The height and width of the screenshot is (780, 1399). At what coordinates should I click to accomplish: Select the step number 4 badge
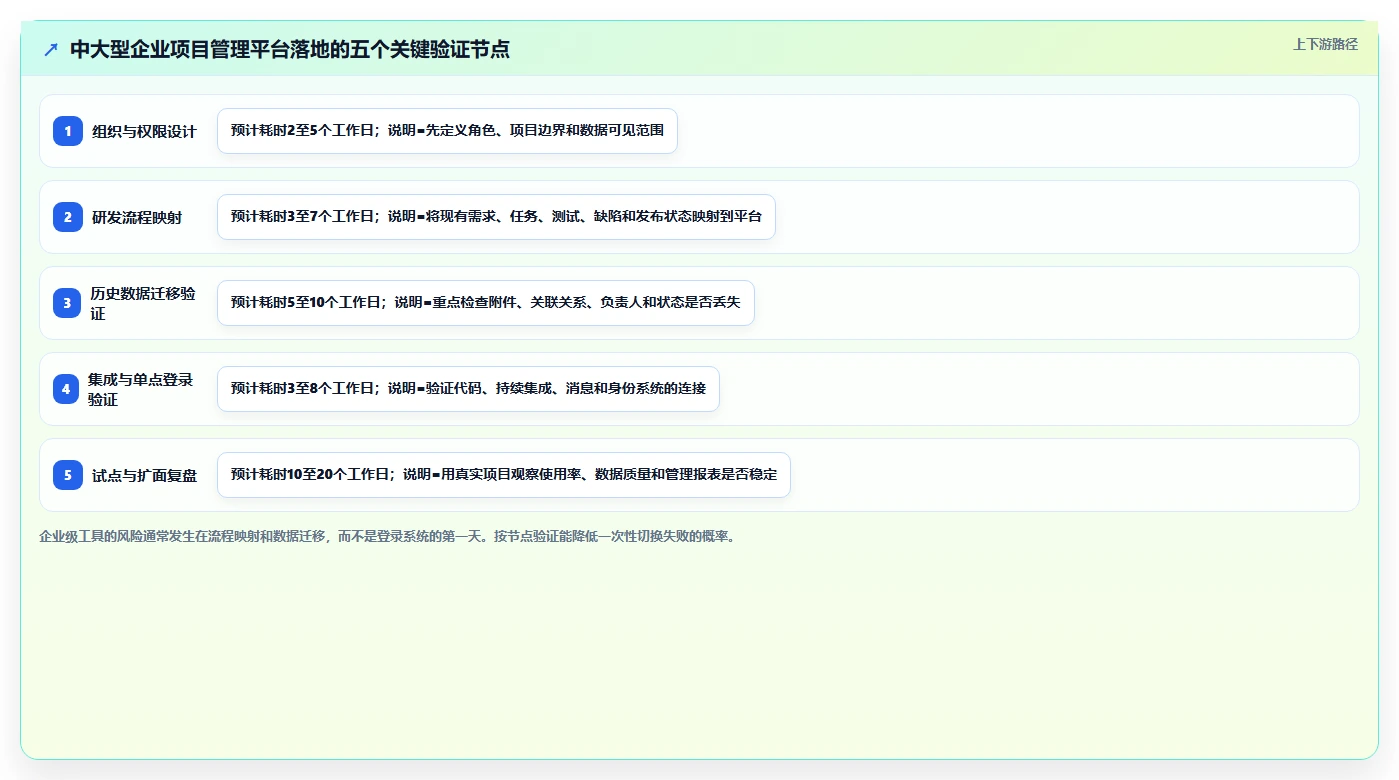66,389
